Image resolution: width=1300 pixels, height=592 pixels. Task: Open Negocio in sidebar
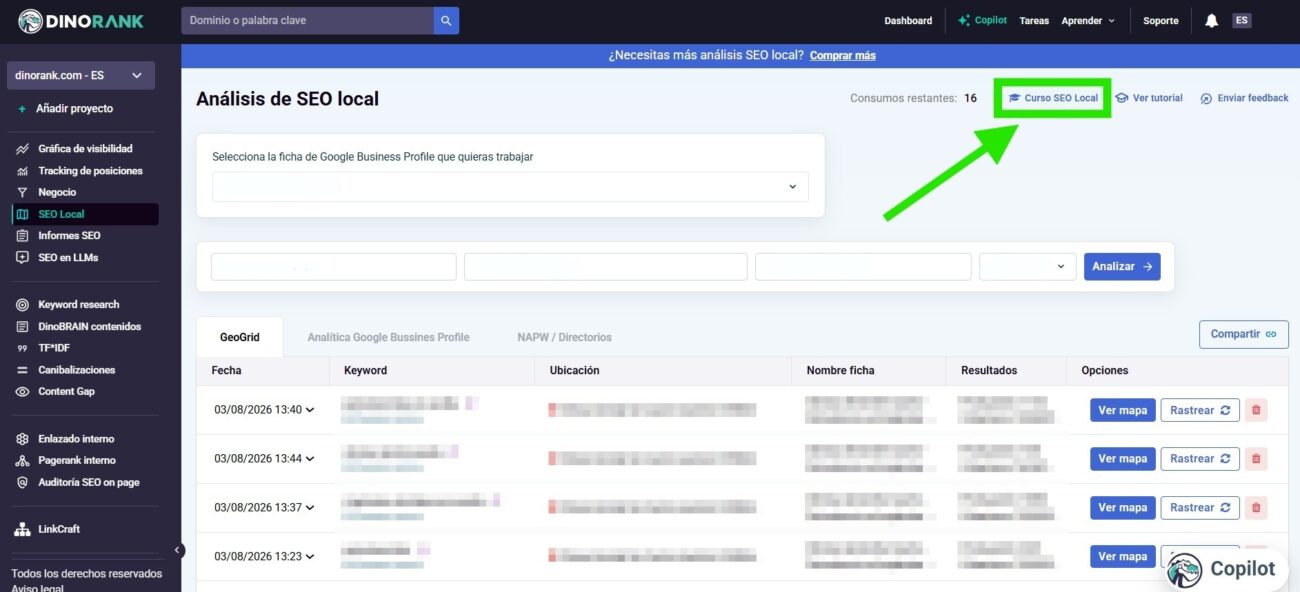[x=57, y=192]
